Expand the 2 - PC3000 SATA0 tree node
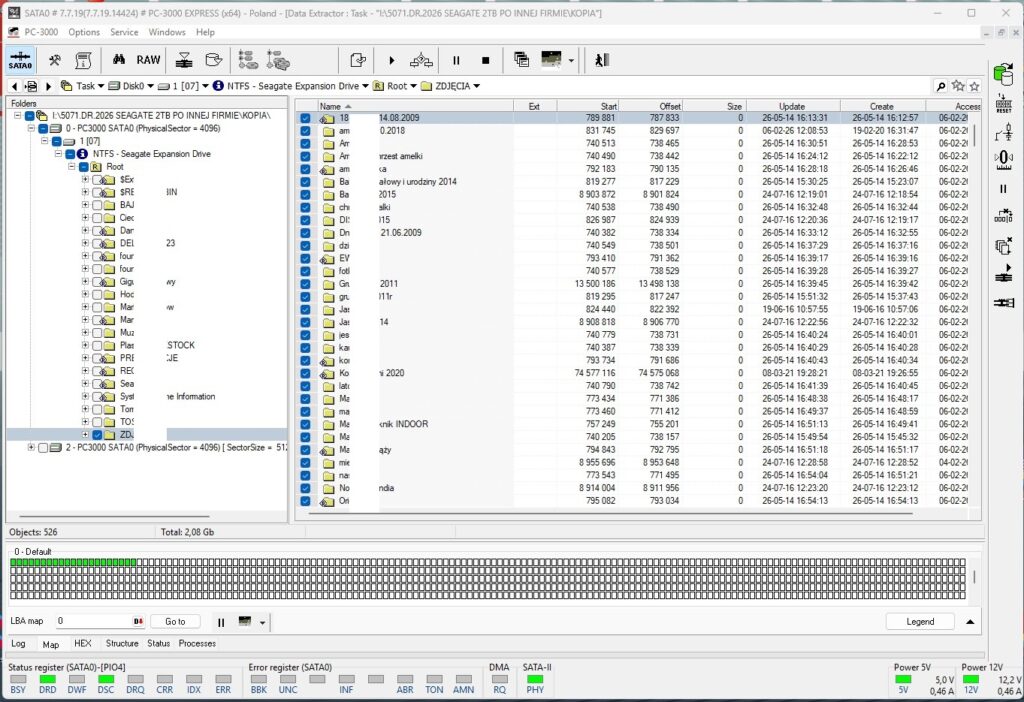The height and width of the screenshot is (702, 1024). click(x=31, y=448)
